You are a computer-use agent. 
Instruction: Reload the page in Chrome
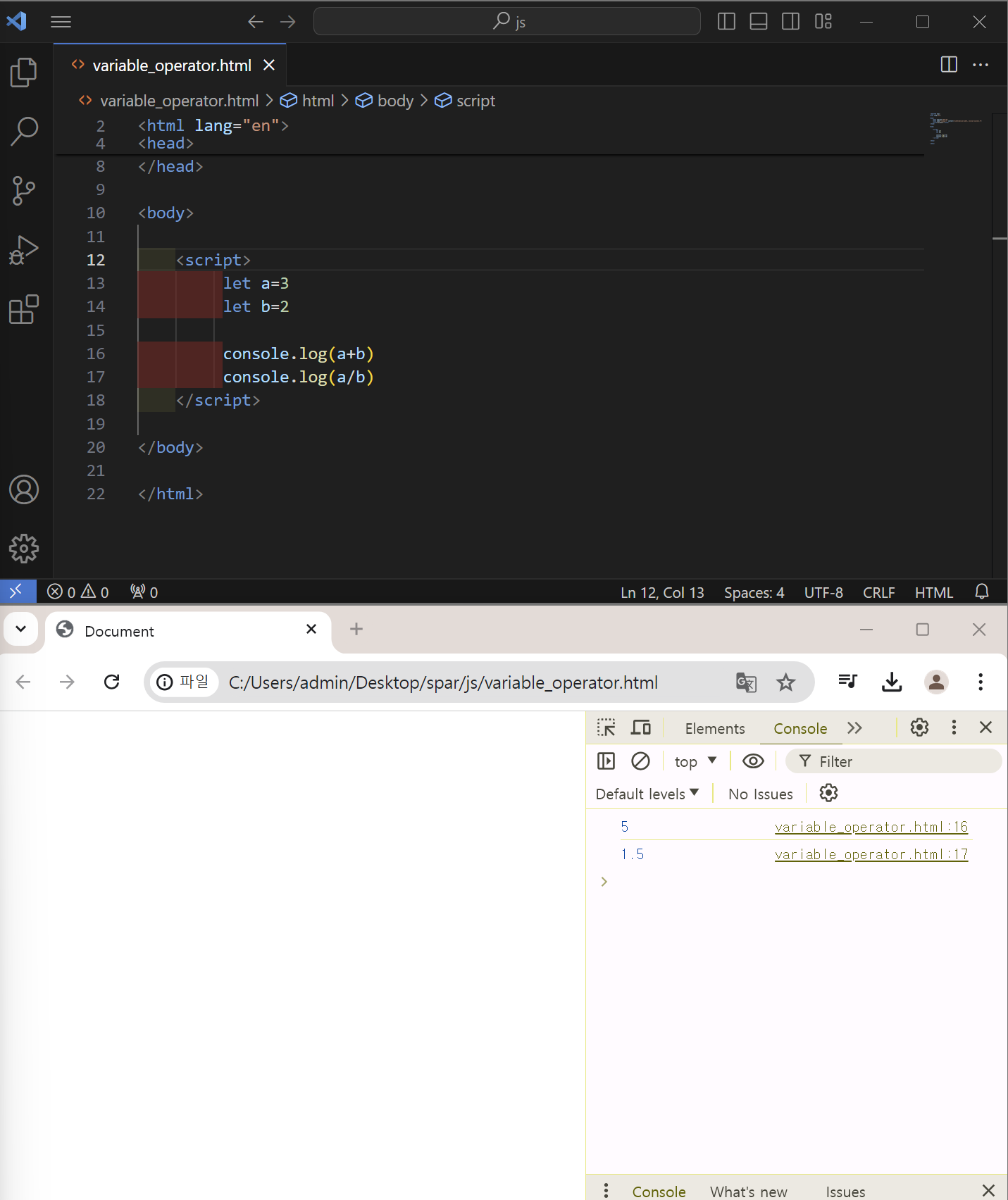click(111, 682)
